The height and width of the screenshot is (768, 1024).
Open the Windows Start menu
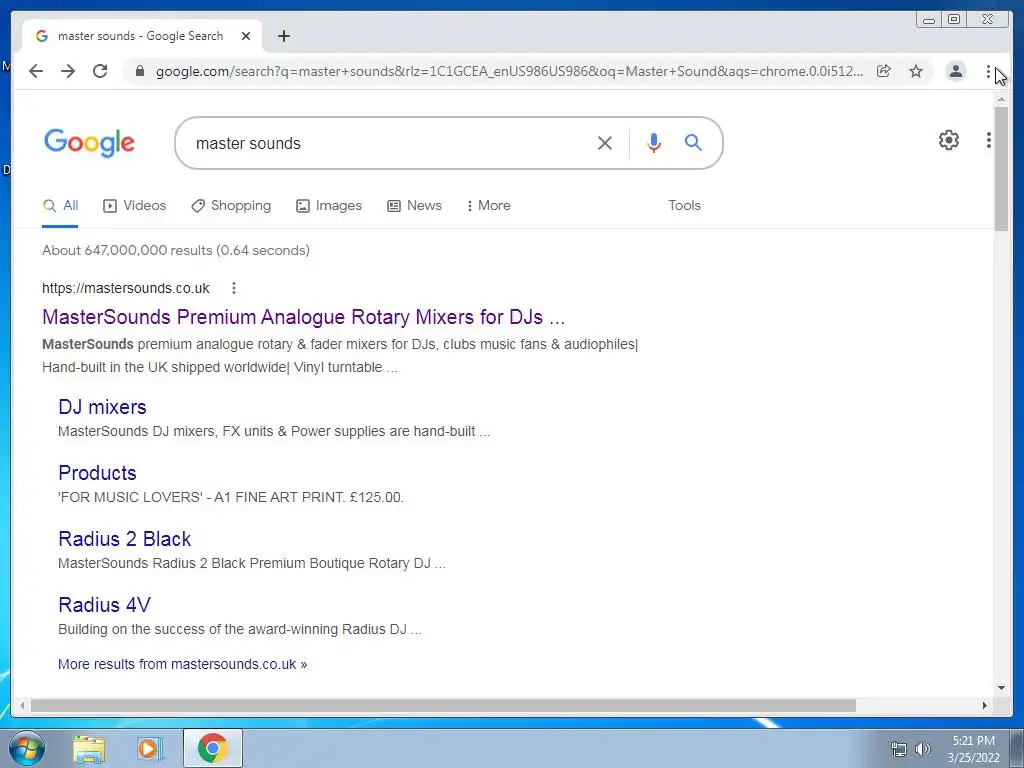(x=25, y=748)
